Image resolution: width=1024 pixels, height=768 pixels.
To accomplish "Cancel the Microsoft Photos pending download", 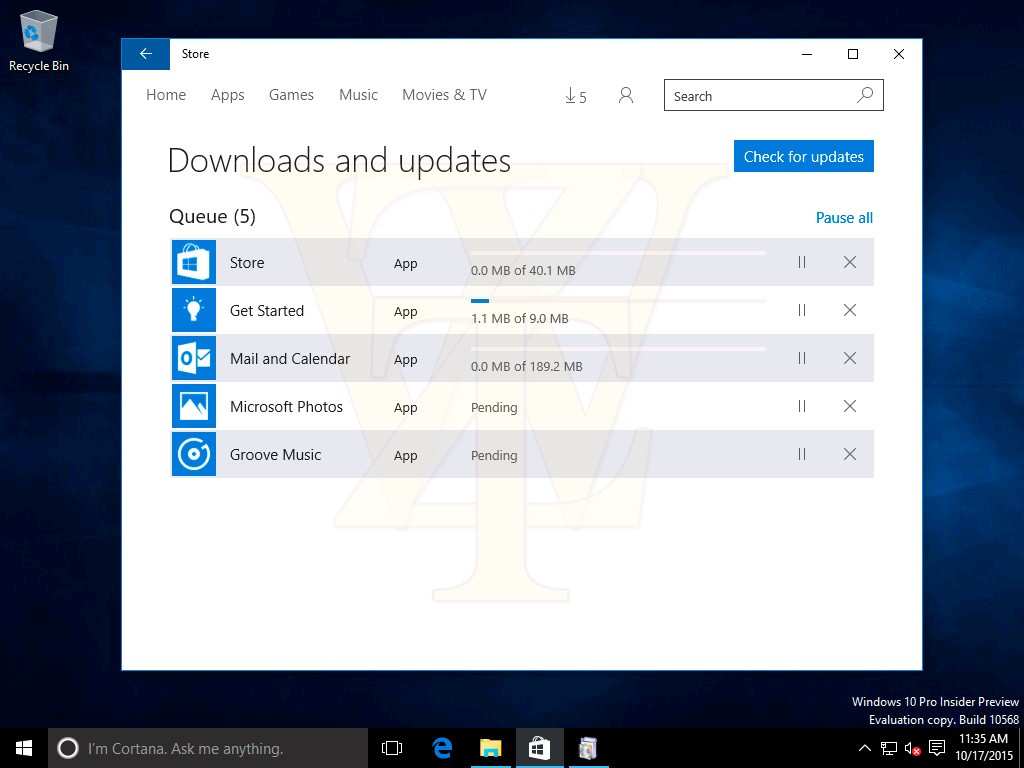I will point(850,406).
